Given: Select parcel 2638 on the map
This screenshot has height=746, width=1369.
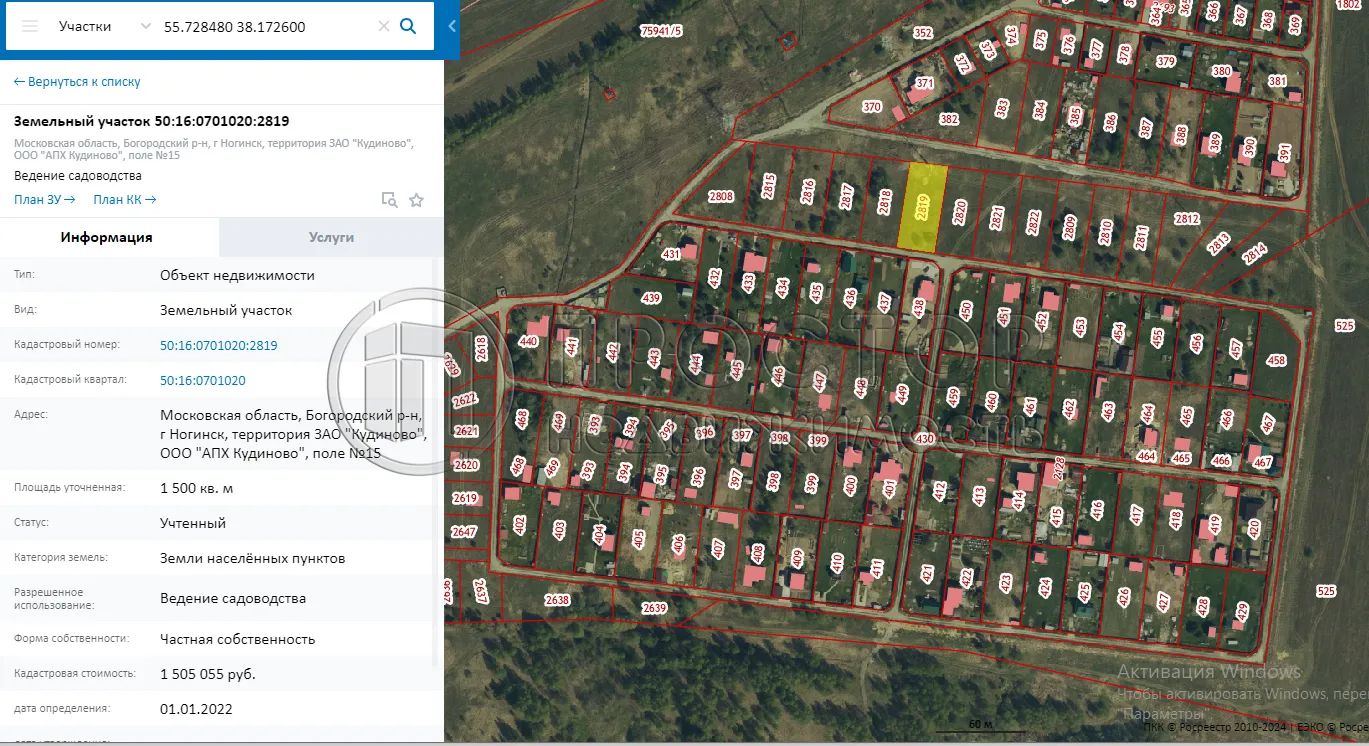Looking at the screenshot, I should pyautogui.click(x=557, y=601).
